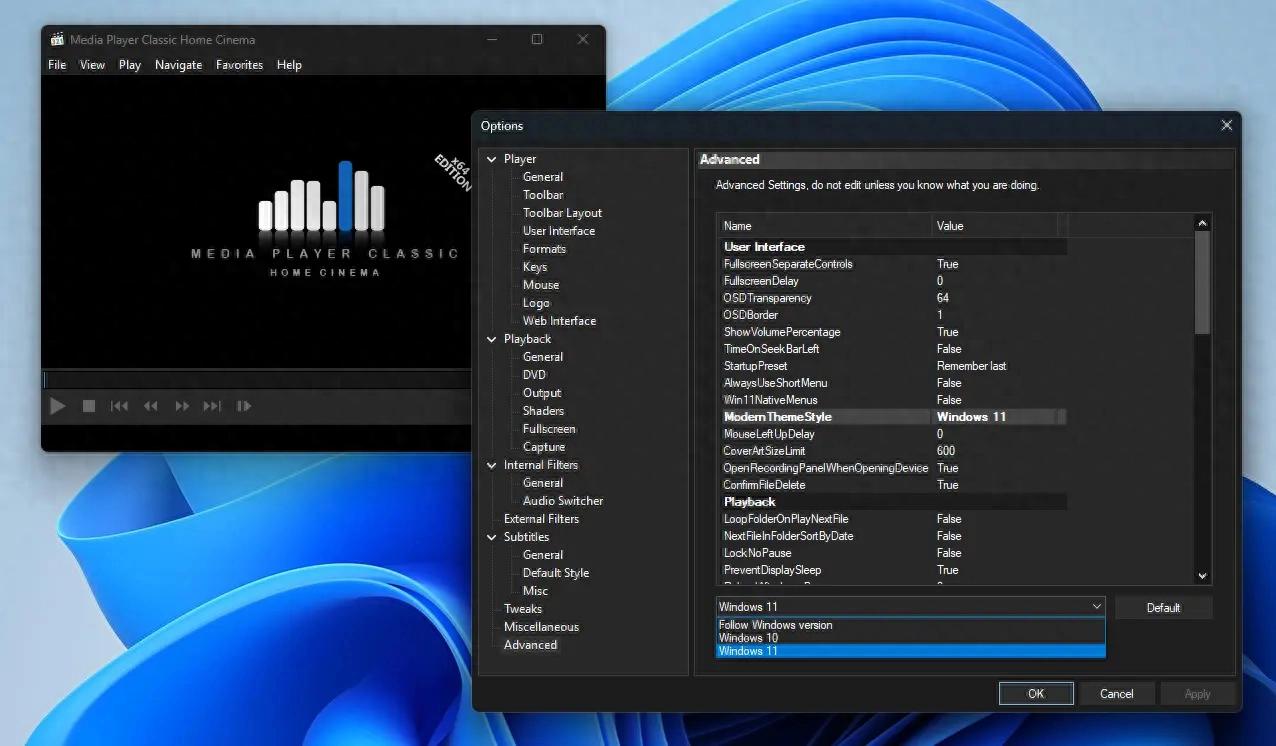Click the Name column header
1276x746 pixels.
(824, 226)
